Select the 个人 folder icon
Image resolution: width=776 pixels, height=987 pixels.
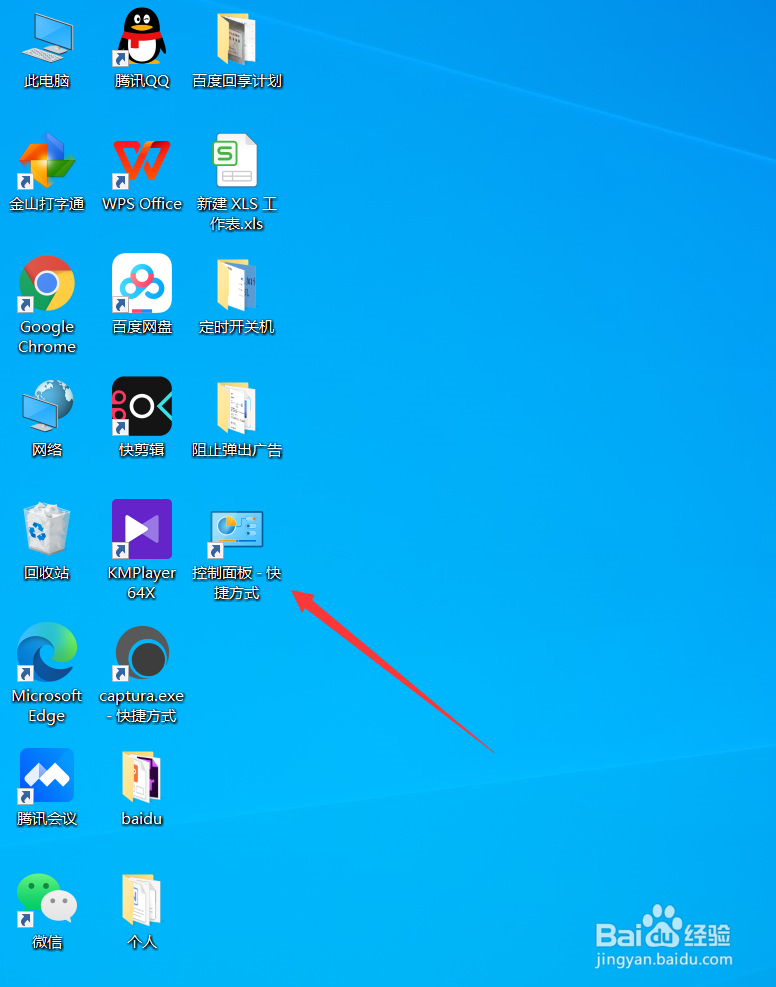pyautogui.click(x=142, y=899)
